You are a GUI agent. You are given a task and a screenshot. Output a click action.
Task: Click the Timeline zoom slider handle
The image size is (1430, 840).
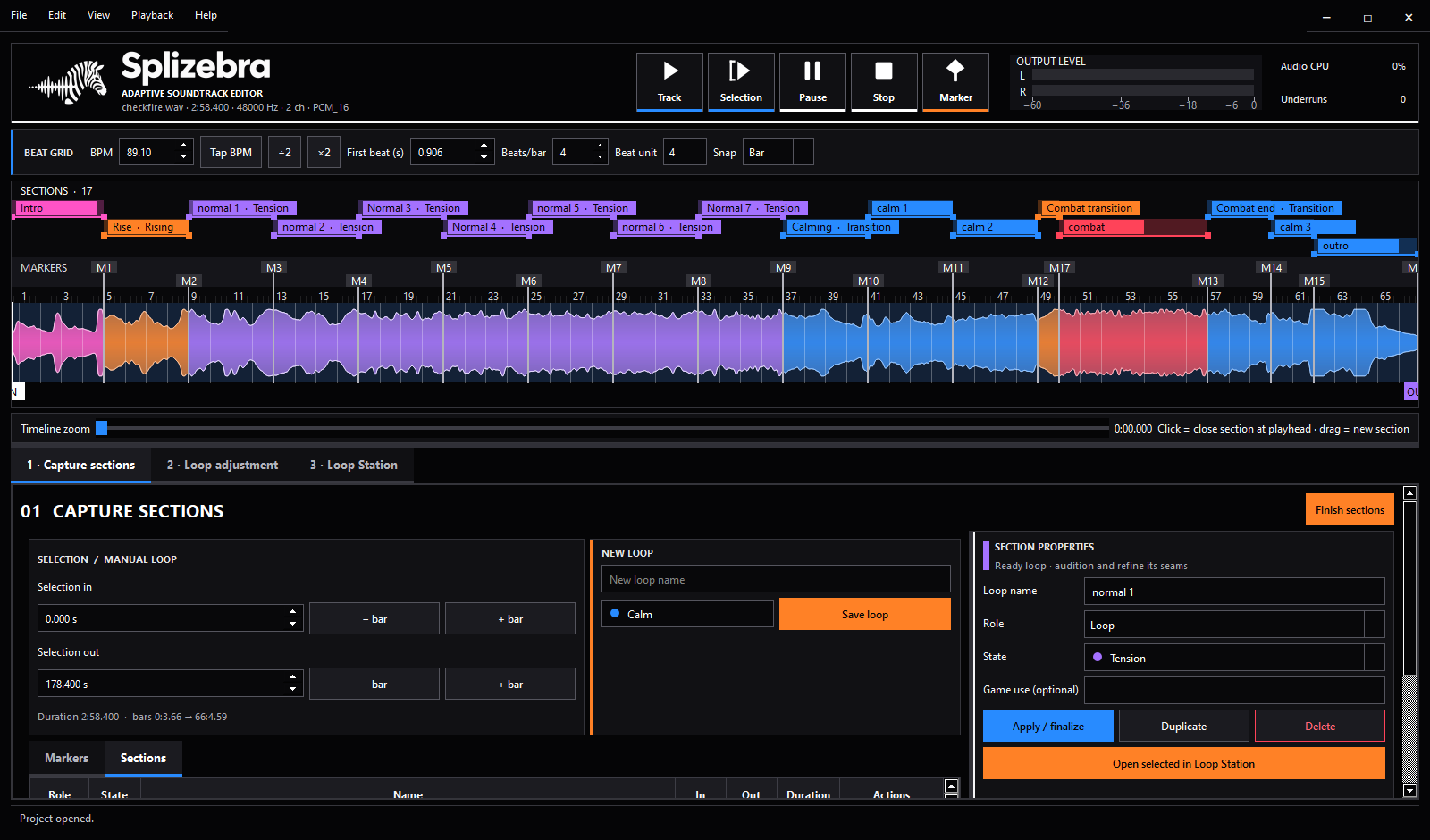pos(101,428)
